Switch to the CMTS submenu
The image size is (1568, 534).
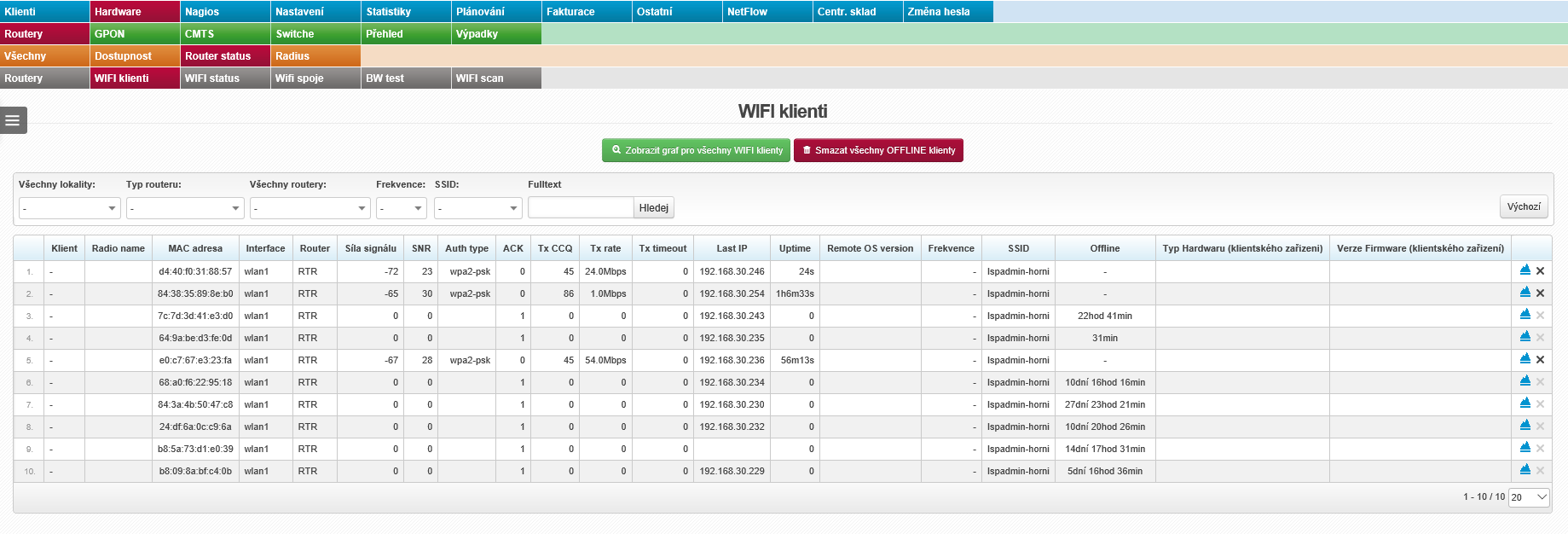225,34
